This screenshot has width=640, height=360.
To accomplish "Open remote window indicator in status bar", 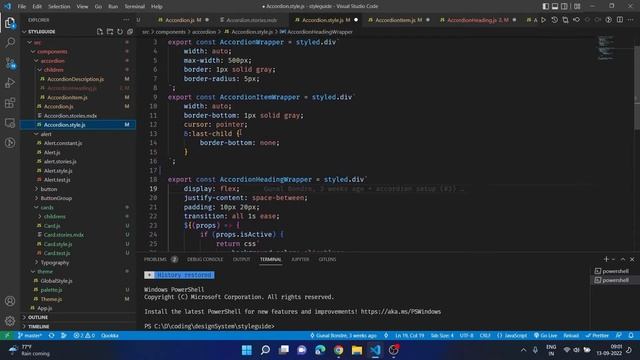I will 7,336.
